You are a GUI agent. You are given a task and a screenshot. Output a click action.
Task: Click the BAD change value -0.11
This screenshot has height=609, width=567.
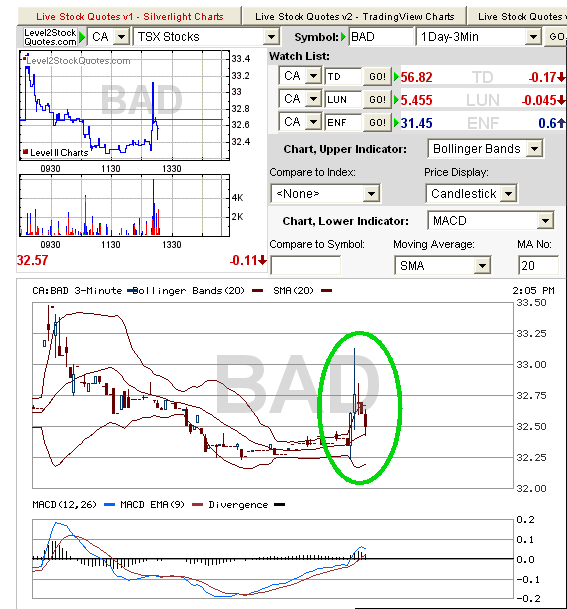click(x=244, y=260)
